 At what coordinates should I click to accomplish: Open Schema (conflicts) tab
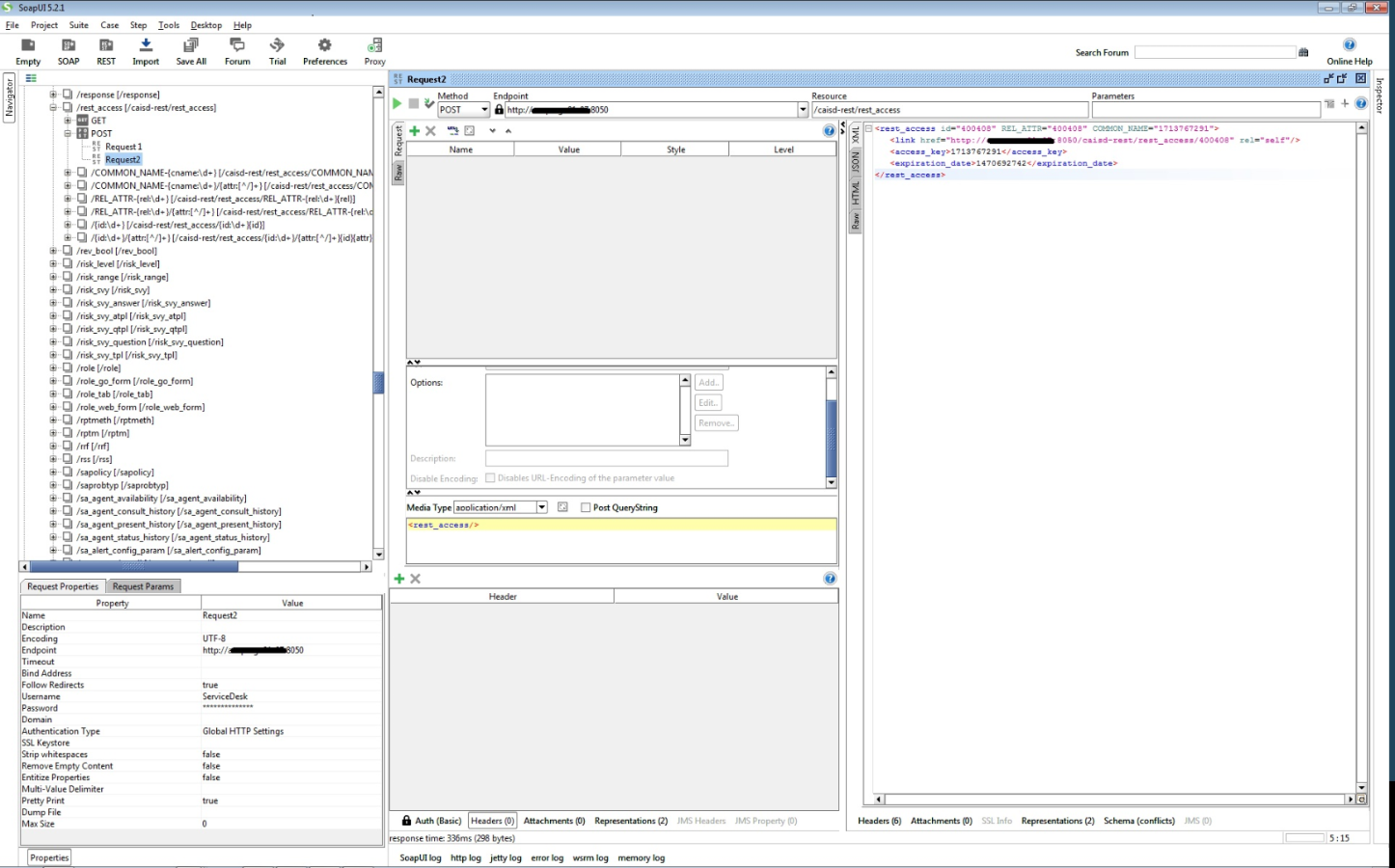click(x=1138, y=821)
